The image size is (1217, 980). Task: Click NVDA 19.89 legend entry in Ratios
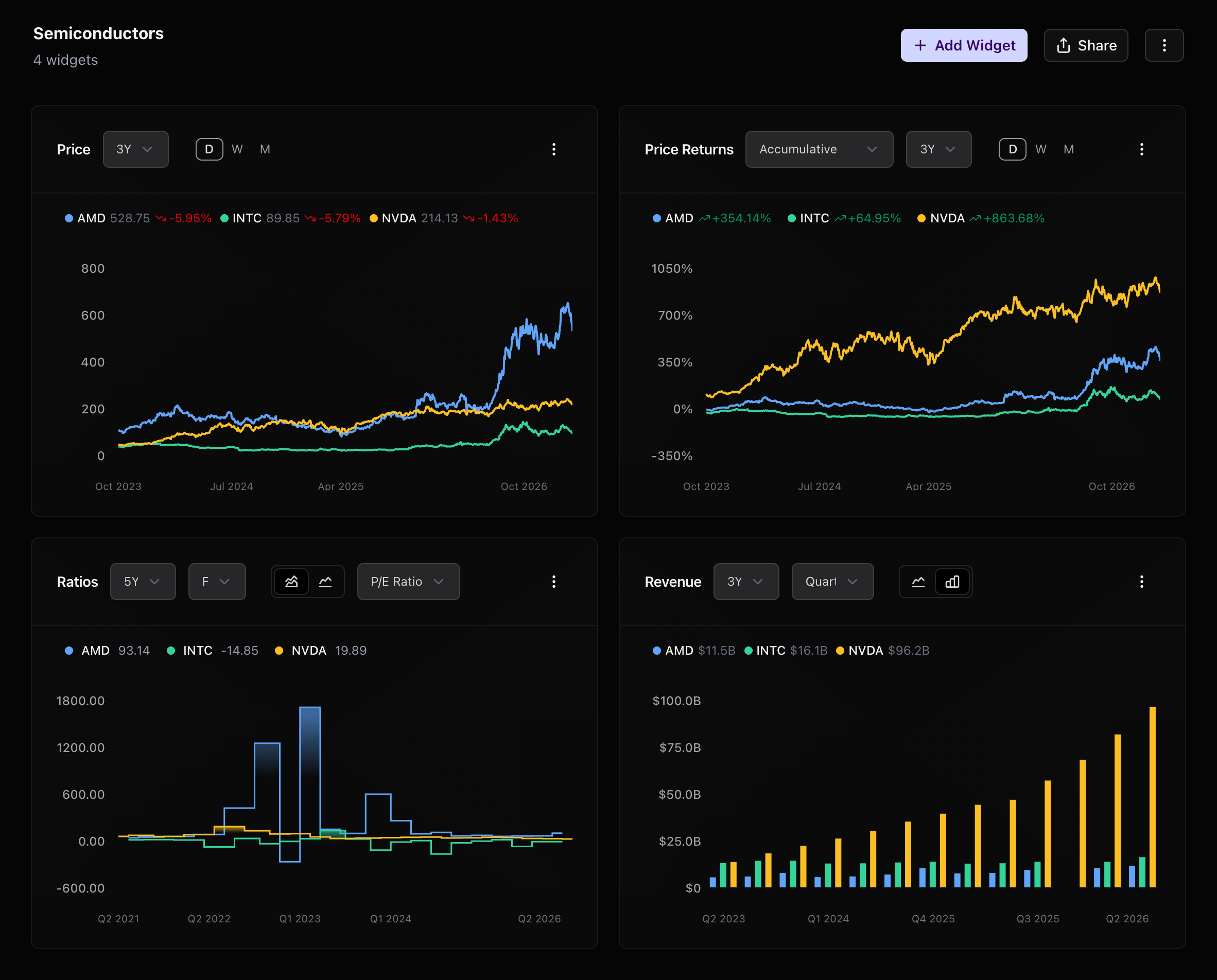[321, 650]
